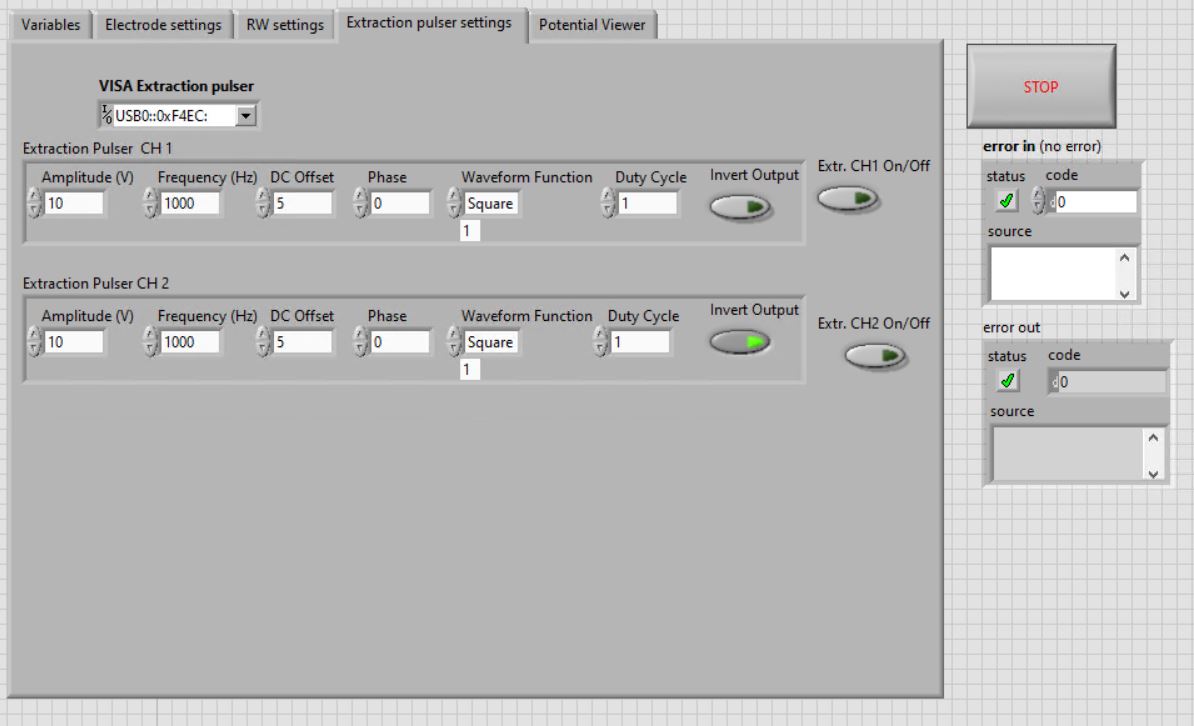Click the red STOP button

[x=1041, y=86]
